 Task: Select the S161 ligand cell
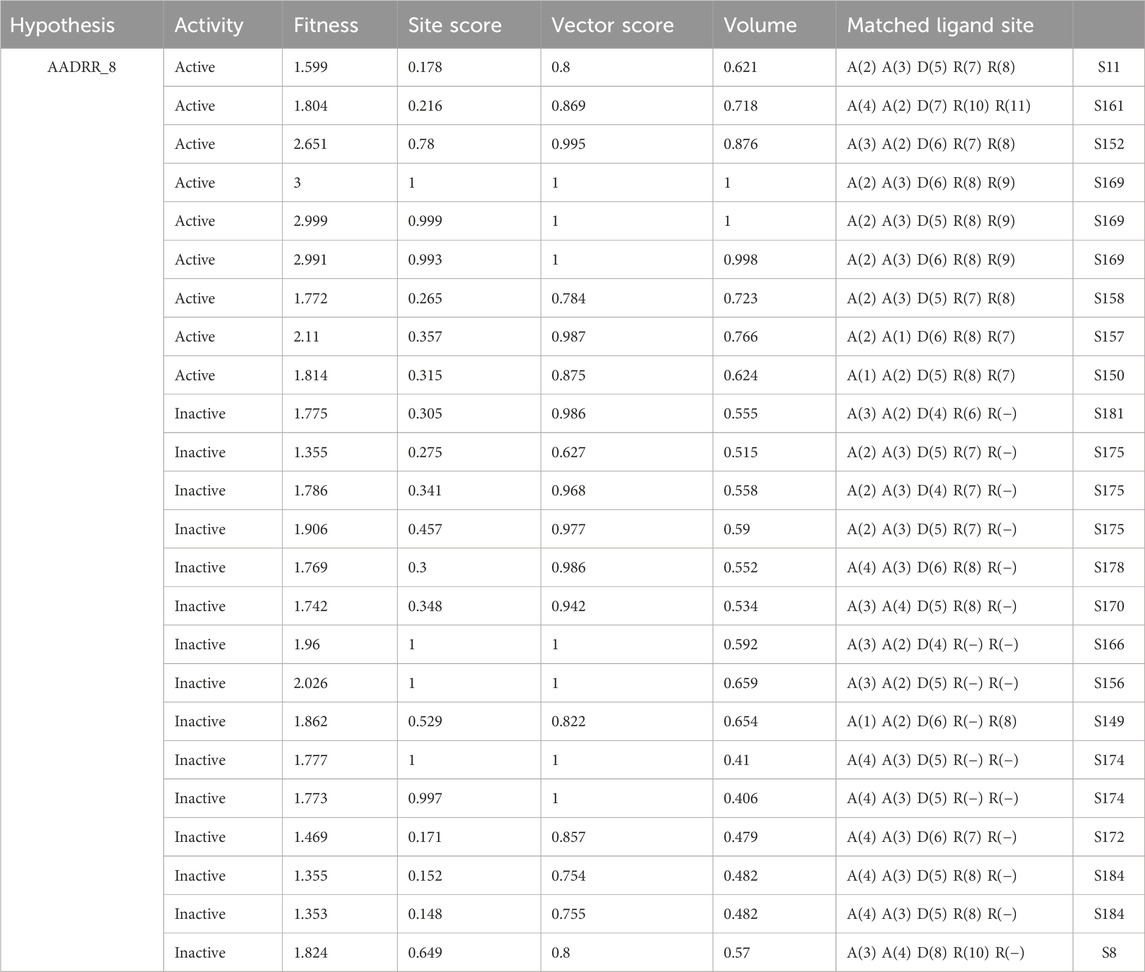pyautogui.click(x=1109, y=106)
